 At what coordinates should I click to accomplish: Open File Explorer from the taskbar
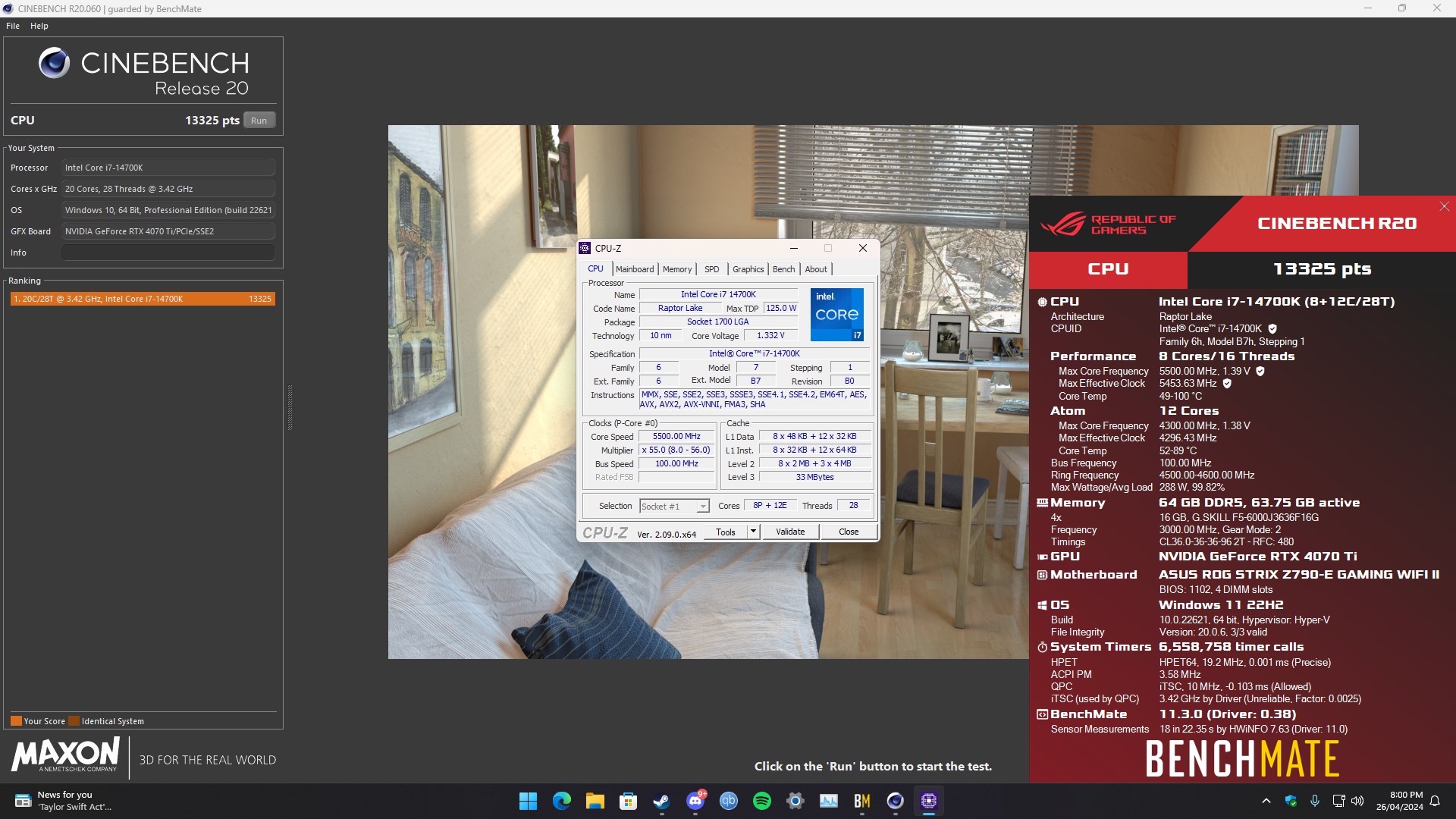[595, 801]
